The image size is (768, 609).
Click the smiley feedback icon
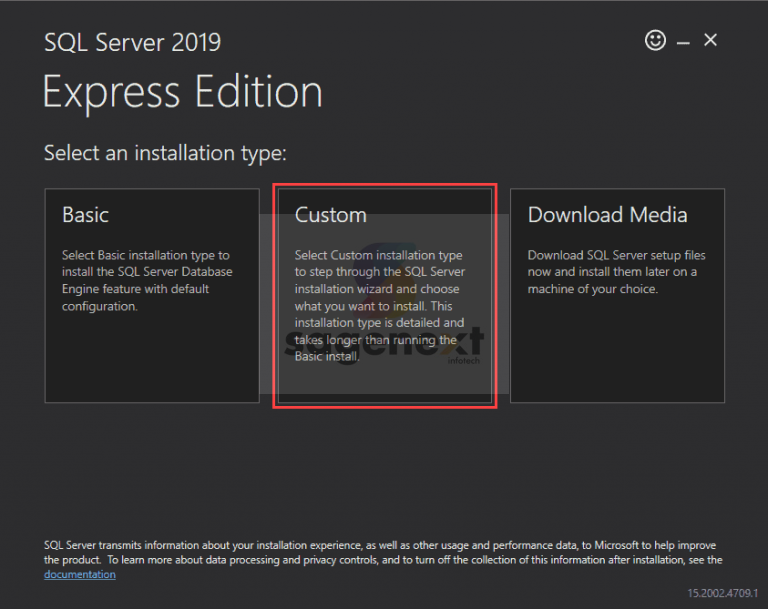[655, 40]
